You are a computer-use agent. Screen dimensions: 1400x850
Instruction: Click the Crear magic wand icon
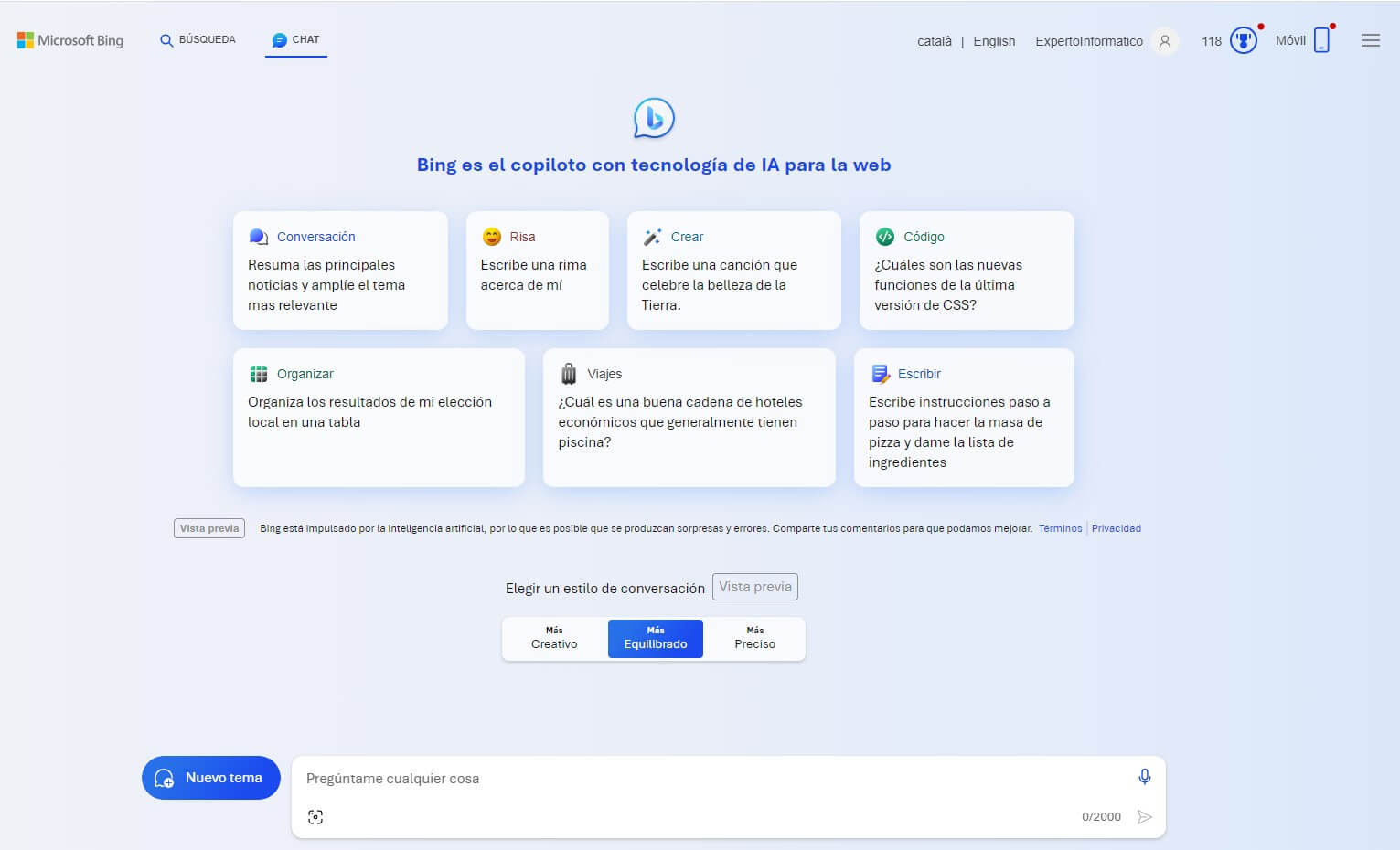point(652,237)
